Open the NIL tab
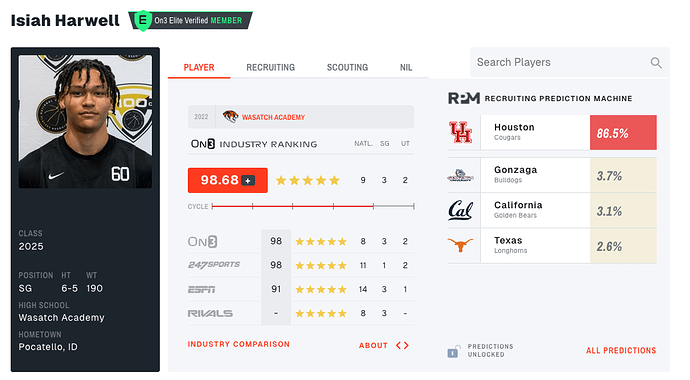 coord(406,67)
